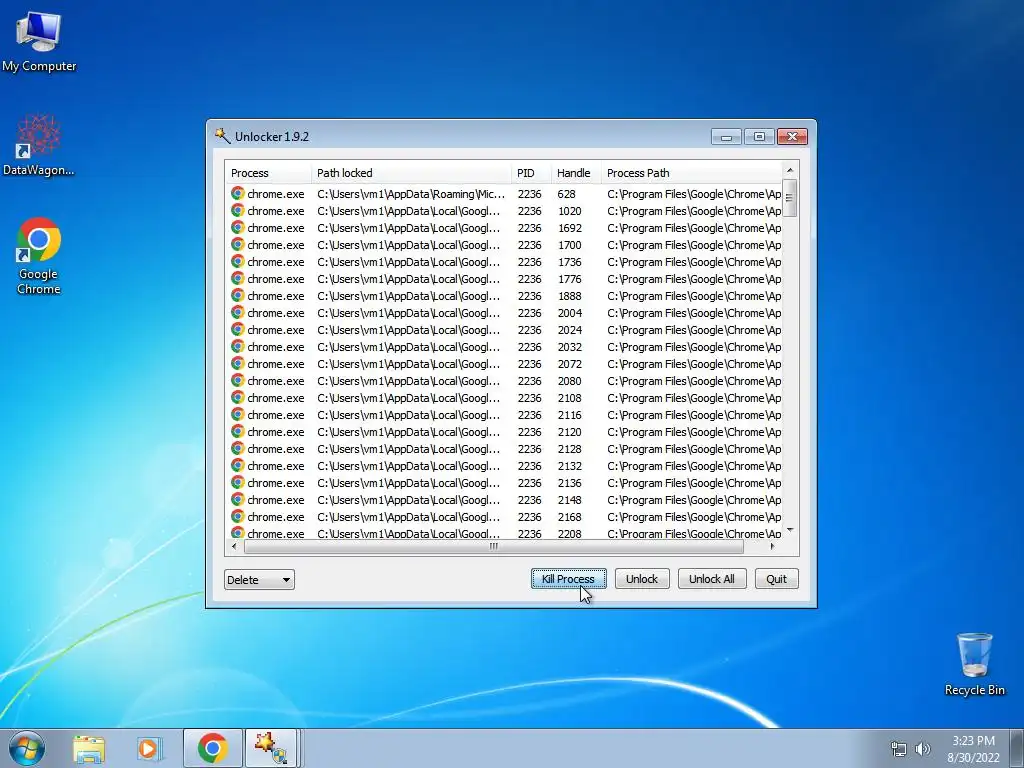
Task: Click the list's scroll down arrow
Action: pyautogui.click(x=790, y=530)
